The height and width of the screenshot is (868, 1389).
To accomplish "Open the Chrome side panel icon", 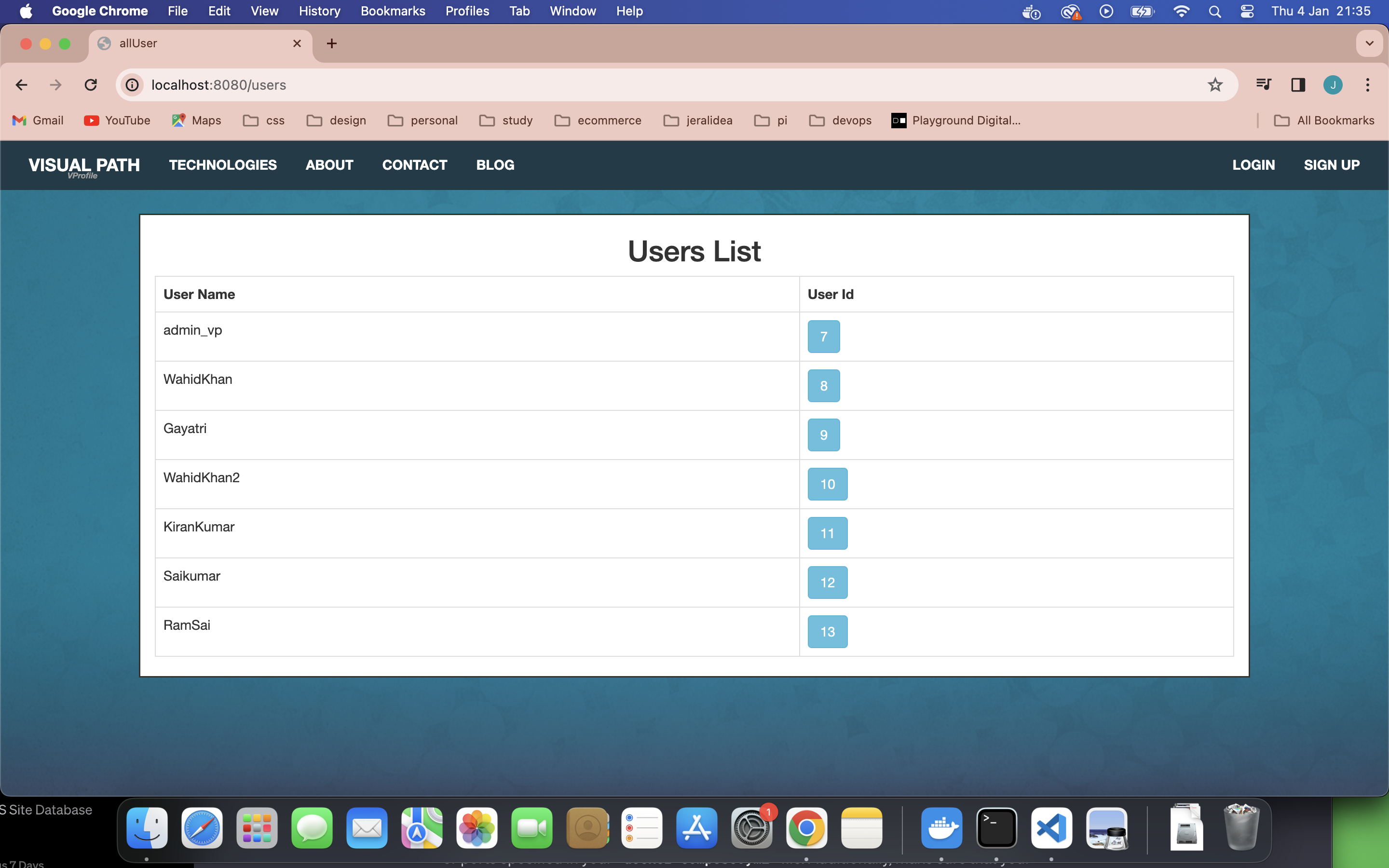I will [x=1298, y=85].
